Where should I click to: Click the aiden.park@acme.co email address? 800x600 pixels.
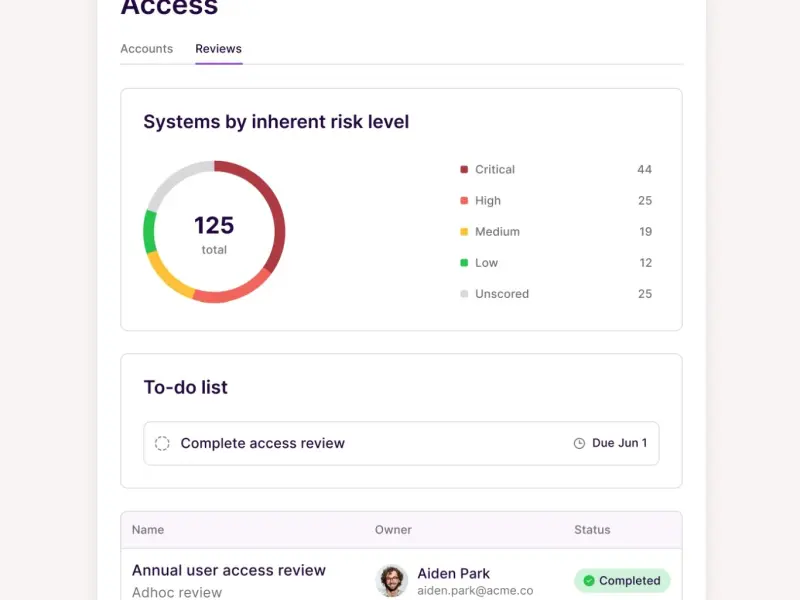point(475,591)
